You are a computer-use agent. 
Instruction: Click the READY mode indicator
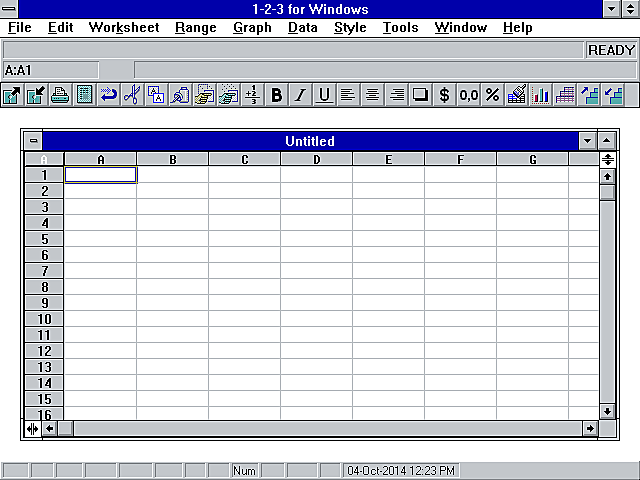point(611,50)
